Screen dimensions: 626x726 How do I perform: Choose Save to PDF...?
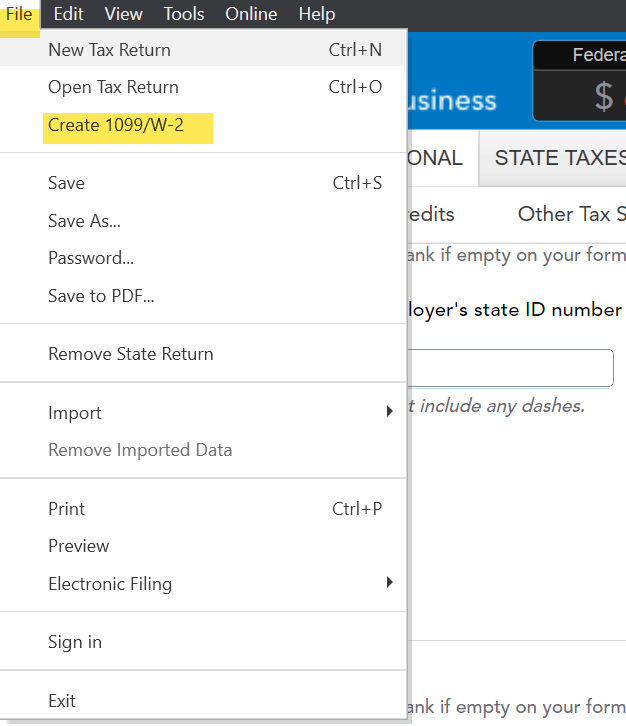(x=101, y=296)
